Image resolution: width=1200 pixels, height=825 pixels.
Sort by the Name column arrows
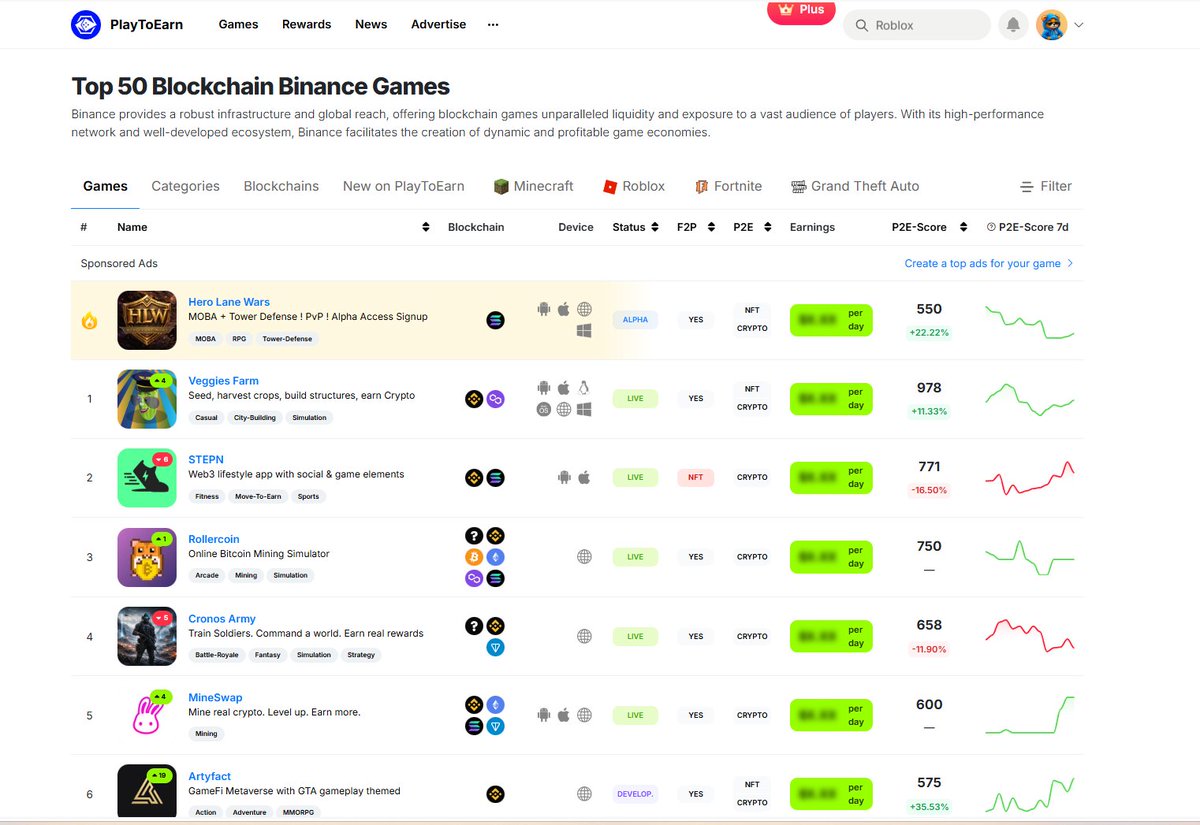[x=427, y=227]
